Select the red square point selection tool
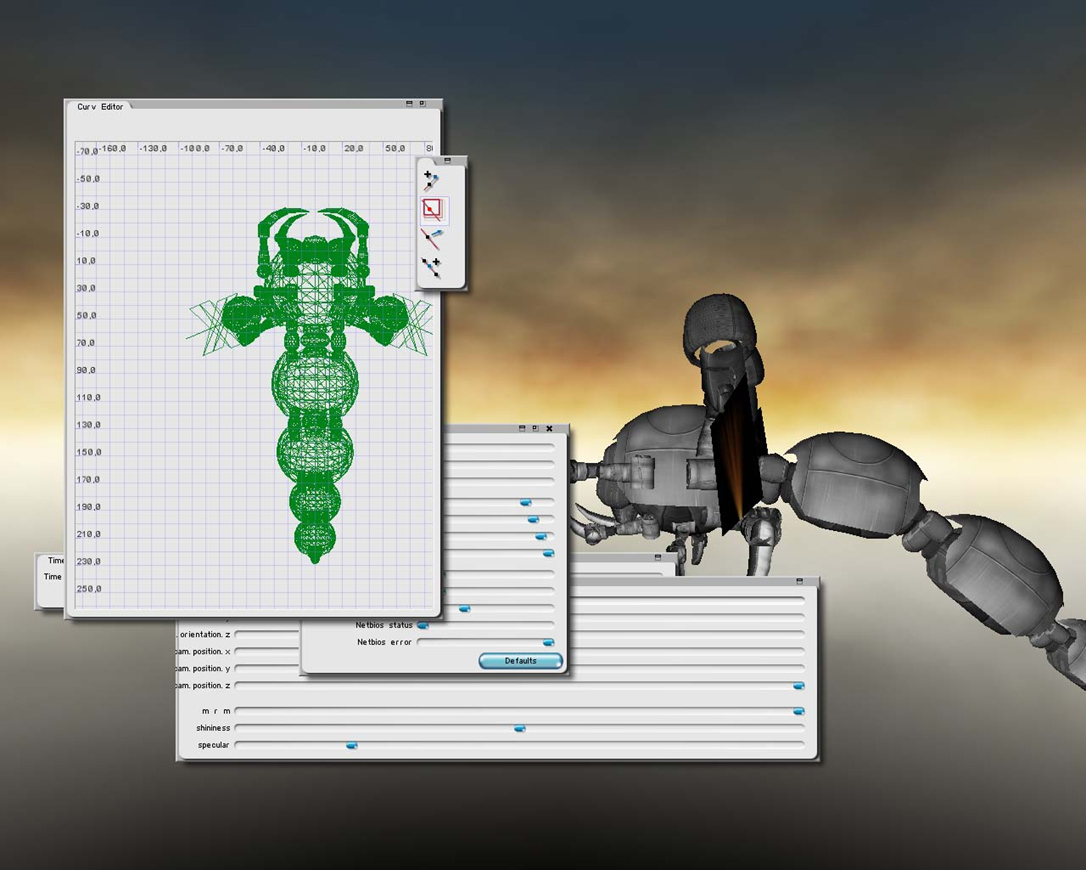The width and height of the screenshot is (1086, 870). (x=432, y=210)
